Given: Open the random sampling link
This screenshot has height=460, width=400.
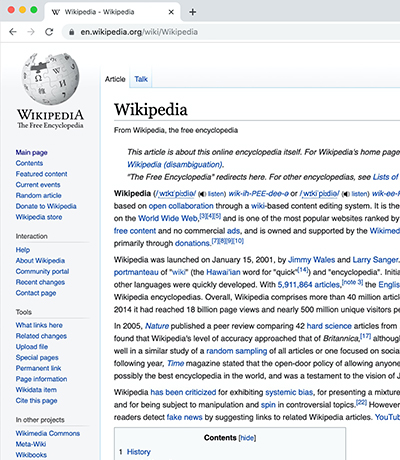Looking at the screenshot, I should tap(237, 351).
